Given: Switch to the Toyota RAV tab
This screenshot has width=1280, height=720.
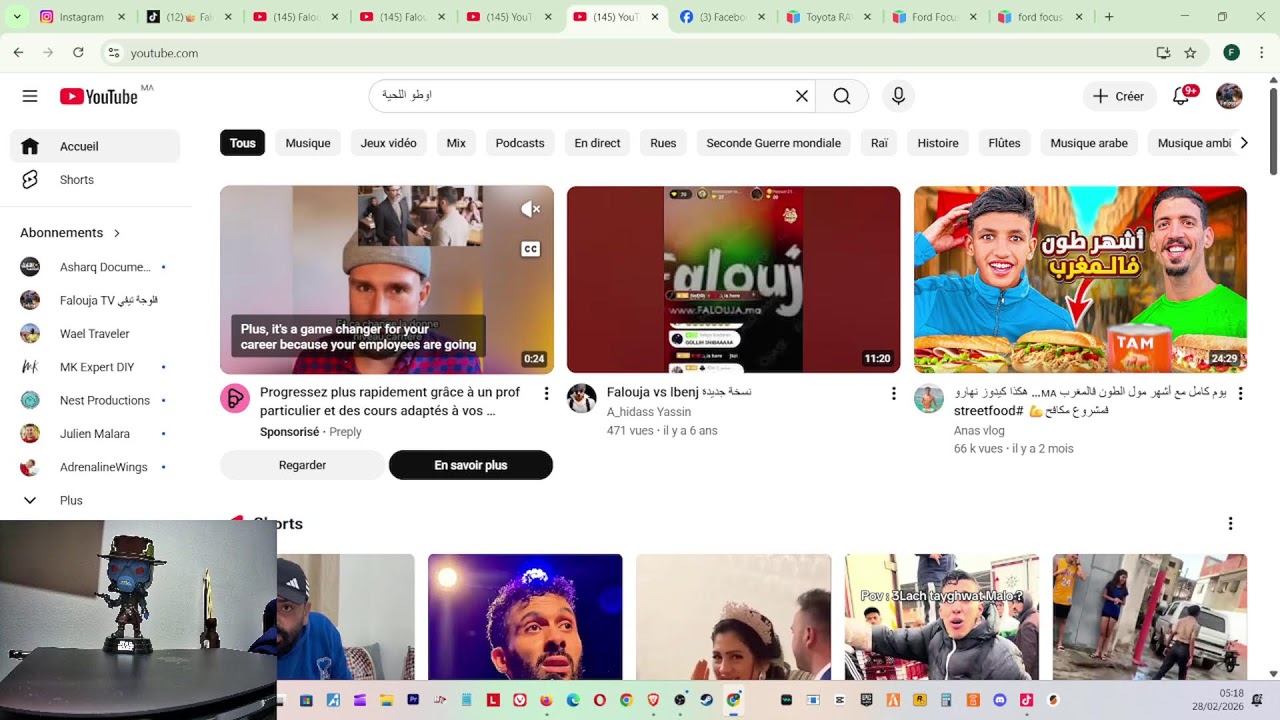Looking at the screenshot, I should (x=828, y=17).
